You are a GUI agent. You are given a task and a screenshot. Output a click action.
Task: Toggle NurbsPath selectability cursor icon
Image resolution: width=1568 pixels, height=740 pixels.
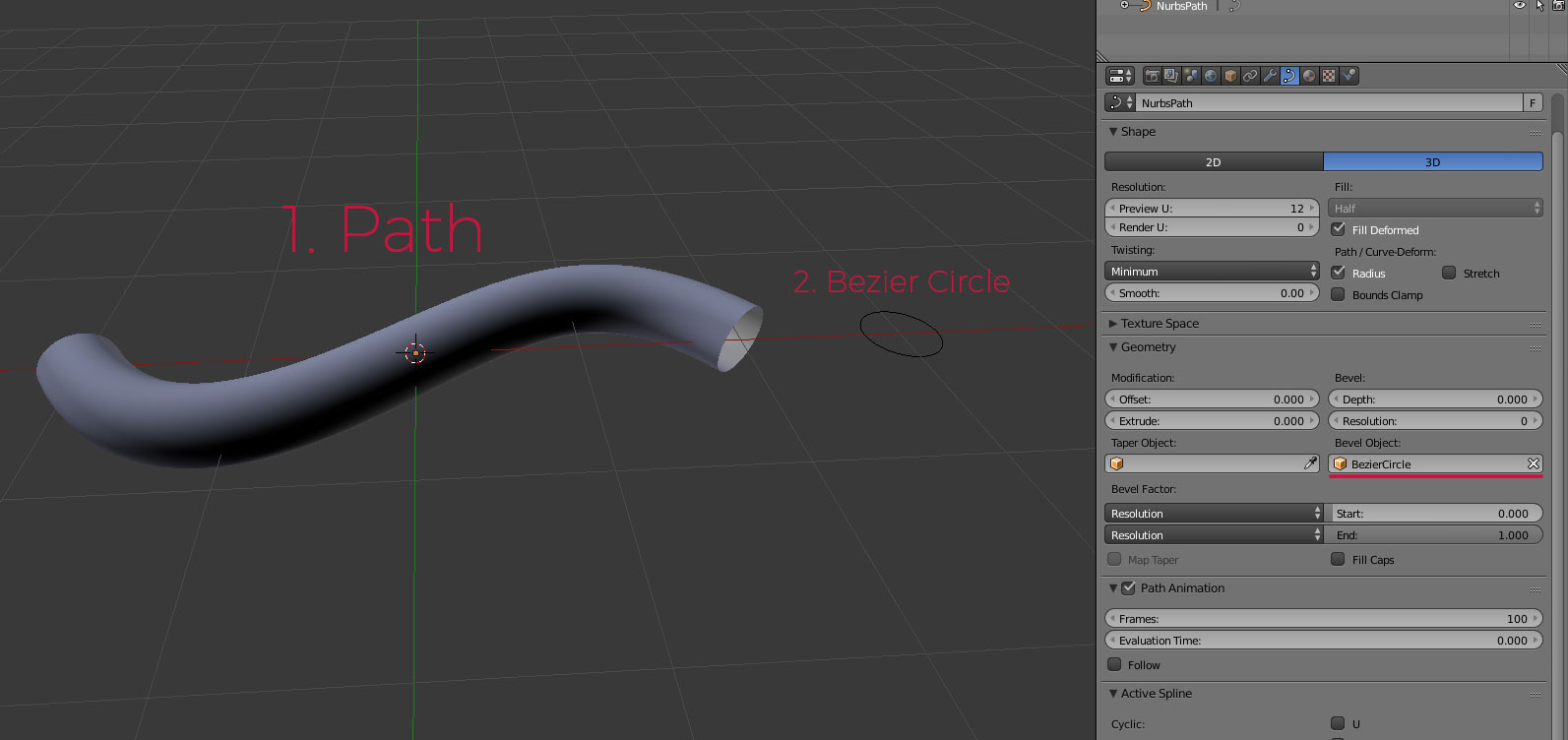point(1540,6)
